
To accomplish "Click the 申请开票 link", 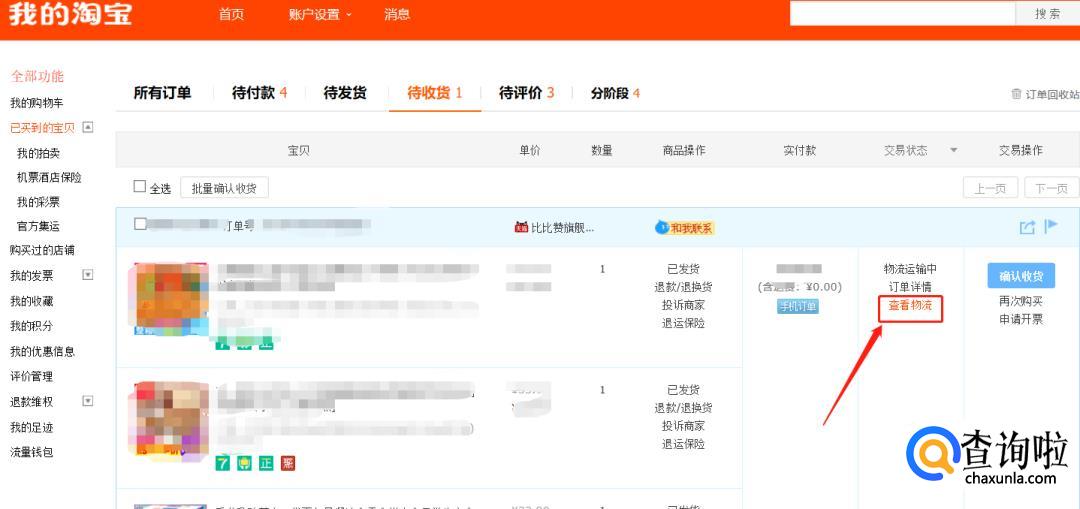I will coord(1021,319).
